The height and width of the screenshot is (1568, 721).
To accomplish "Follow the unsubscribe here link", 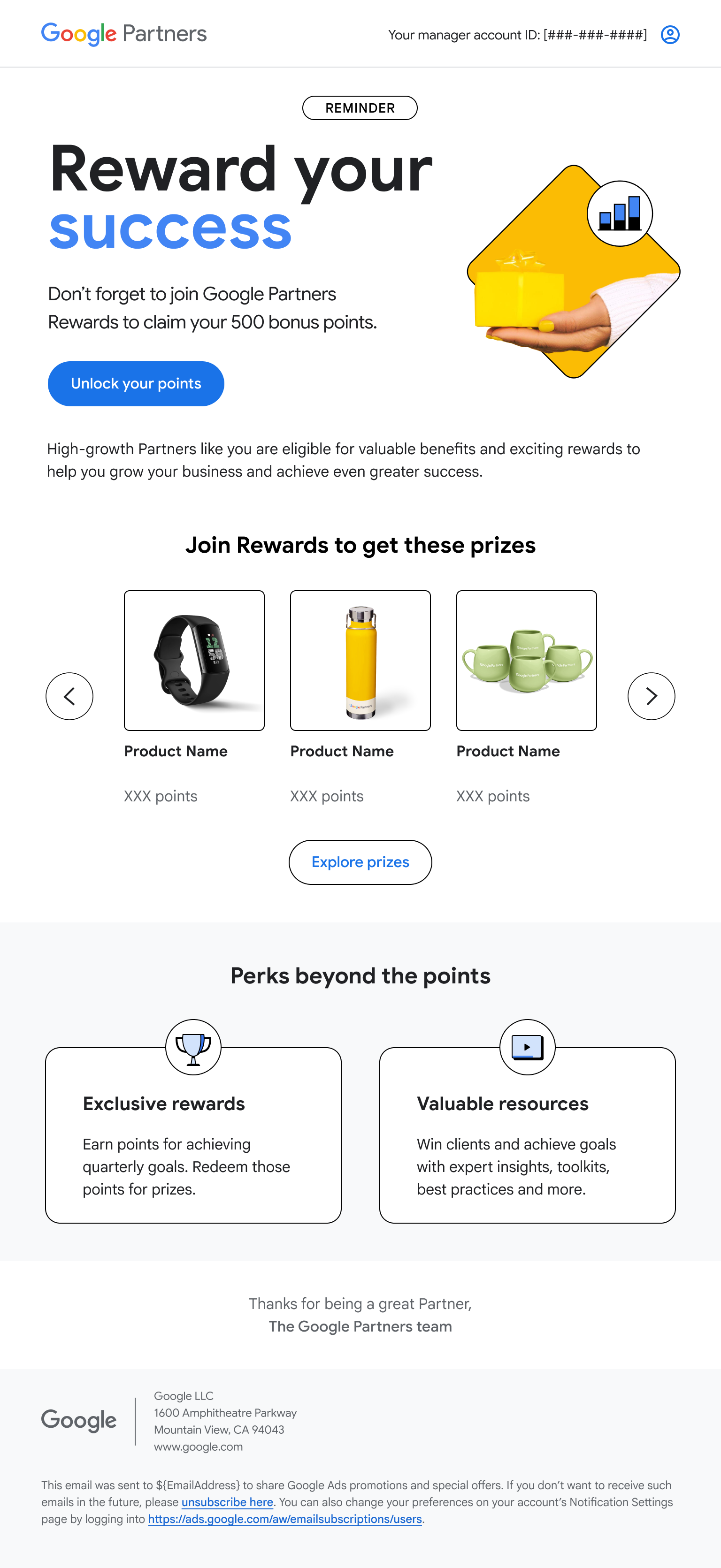I will point(227,1502).
